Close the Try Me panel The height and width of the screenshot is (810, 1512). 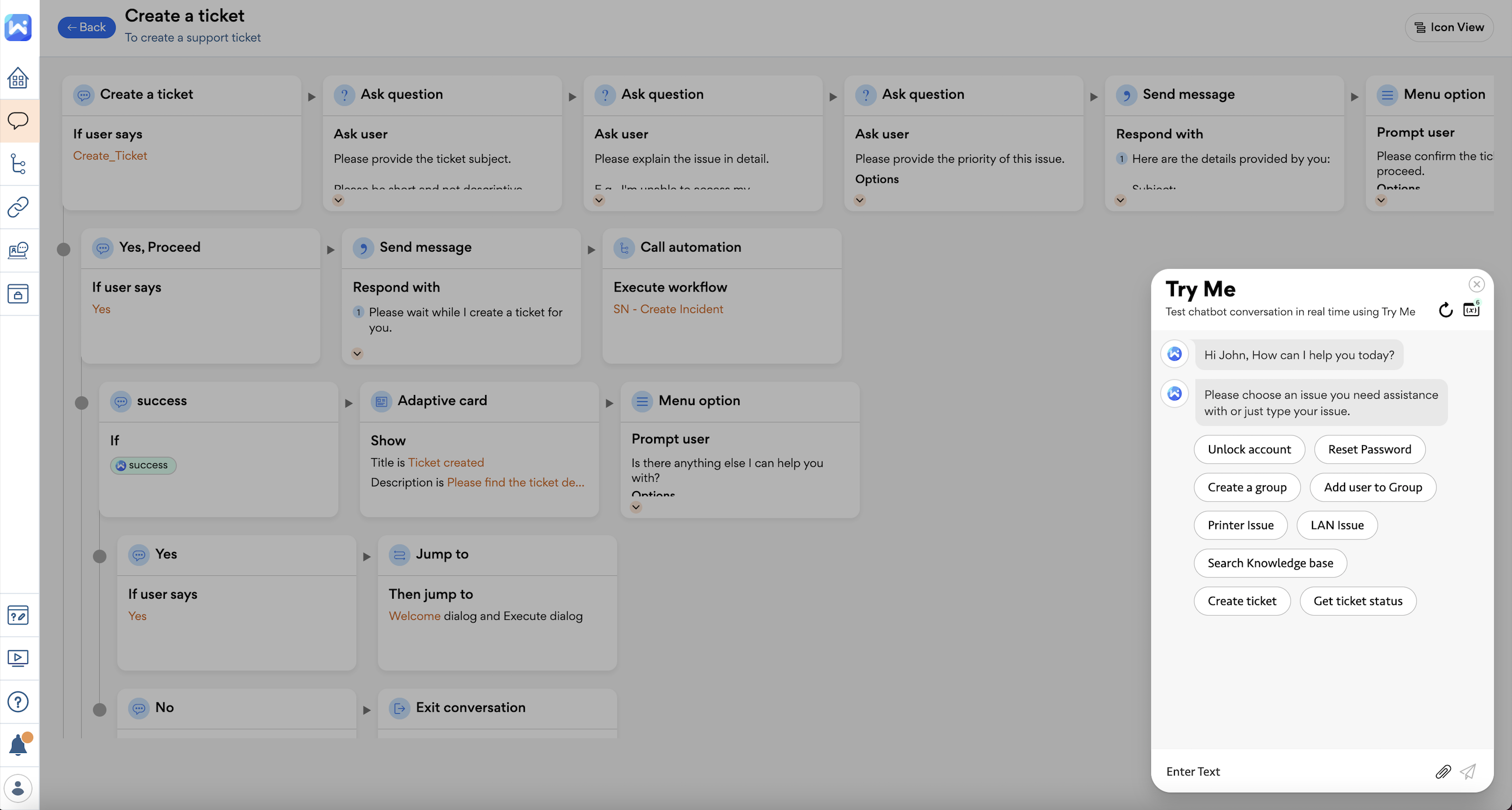(1476, 284)
